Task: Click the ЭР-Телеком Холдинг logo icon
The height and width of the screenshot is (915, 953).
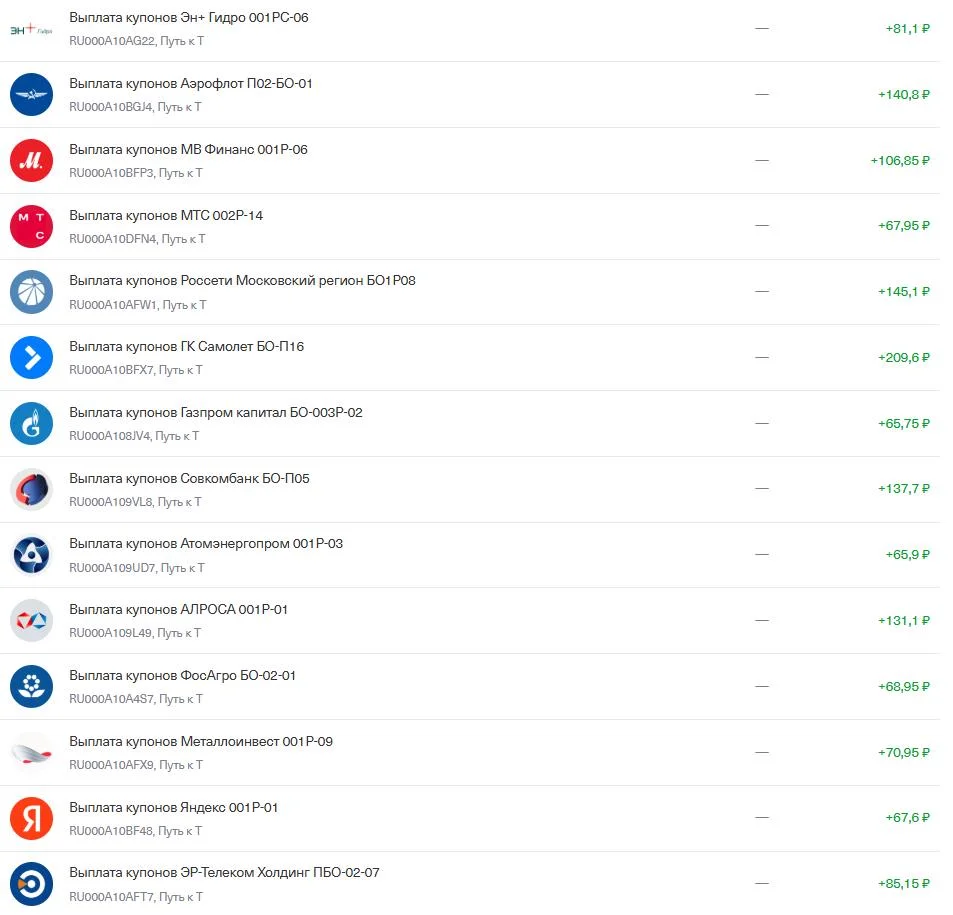Action: tap(32, 884)
